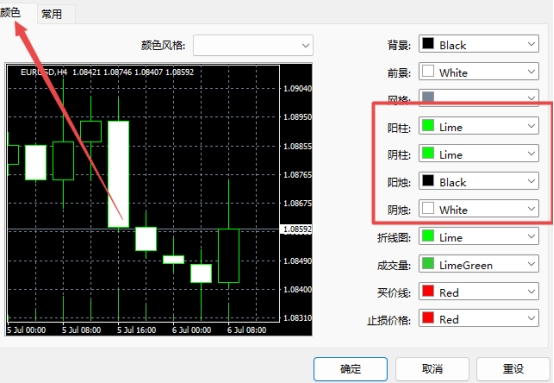This screenshot has width=554, height=383.
Task: Click the 1.08310 price axis value
Action: tap(297, 318)
